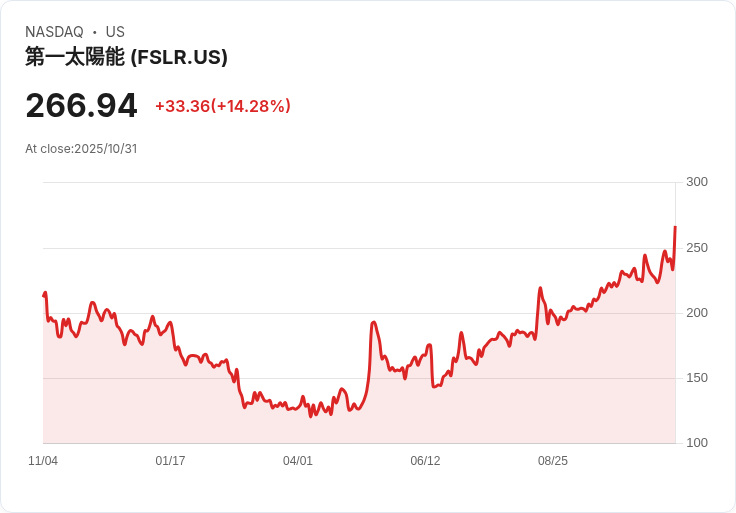
Task: Click the +33.36(+14.28%) price change text
Action: coord(222,106)
